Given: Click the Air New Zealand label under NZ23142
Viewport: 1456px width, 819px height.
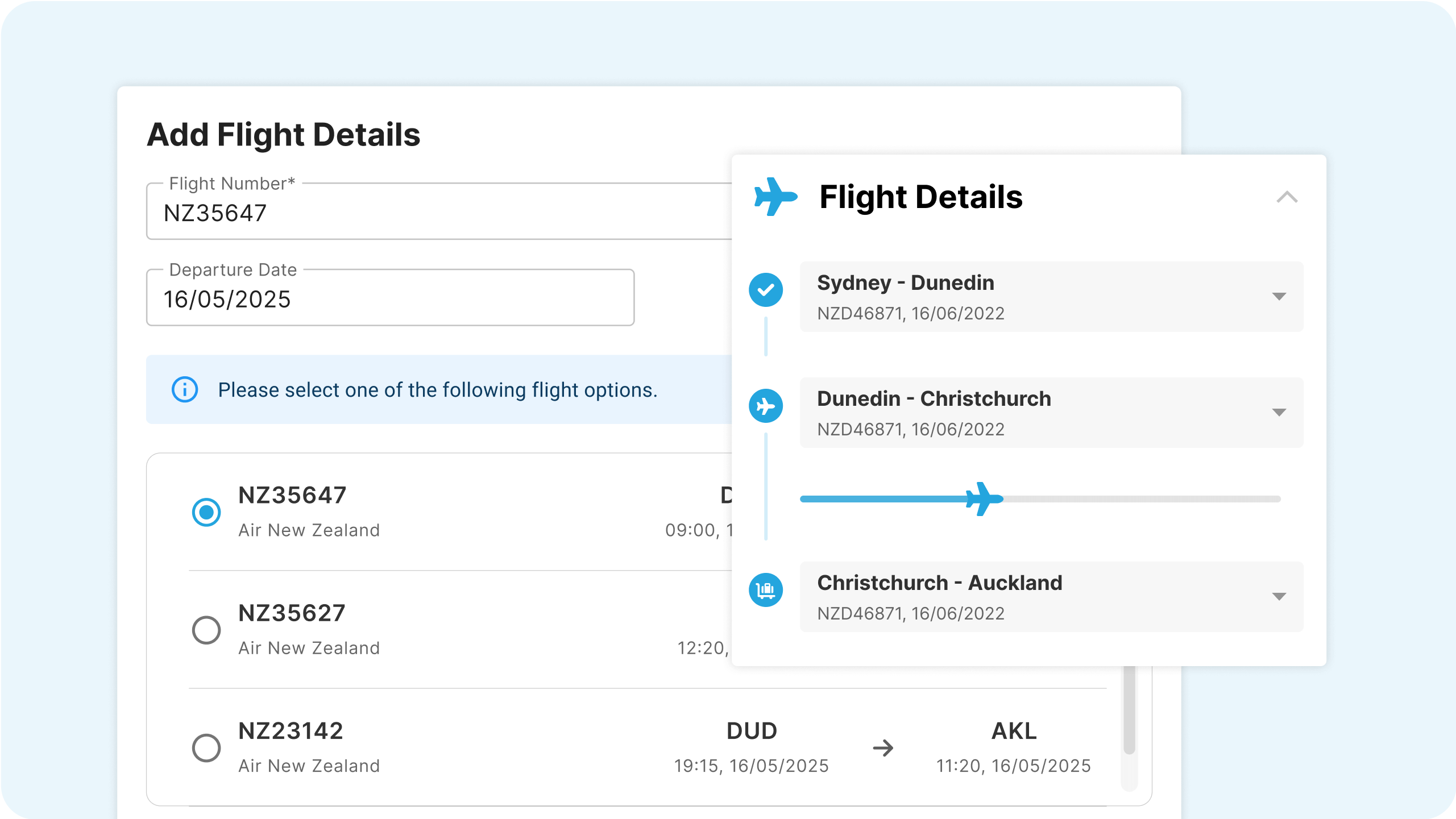Looking at the screenshot, I should (309, 766).
